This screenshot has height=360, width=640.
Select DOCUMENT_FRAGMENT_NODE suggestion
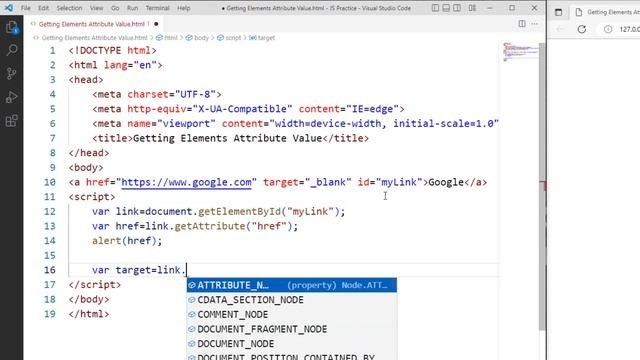292,329
